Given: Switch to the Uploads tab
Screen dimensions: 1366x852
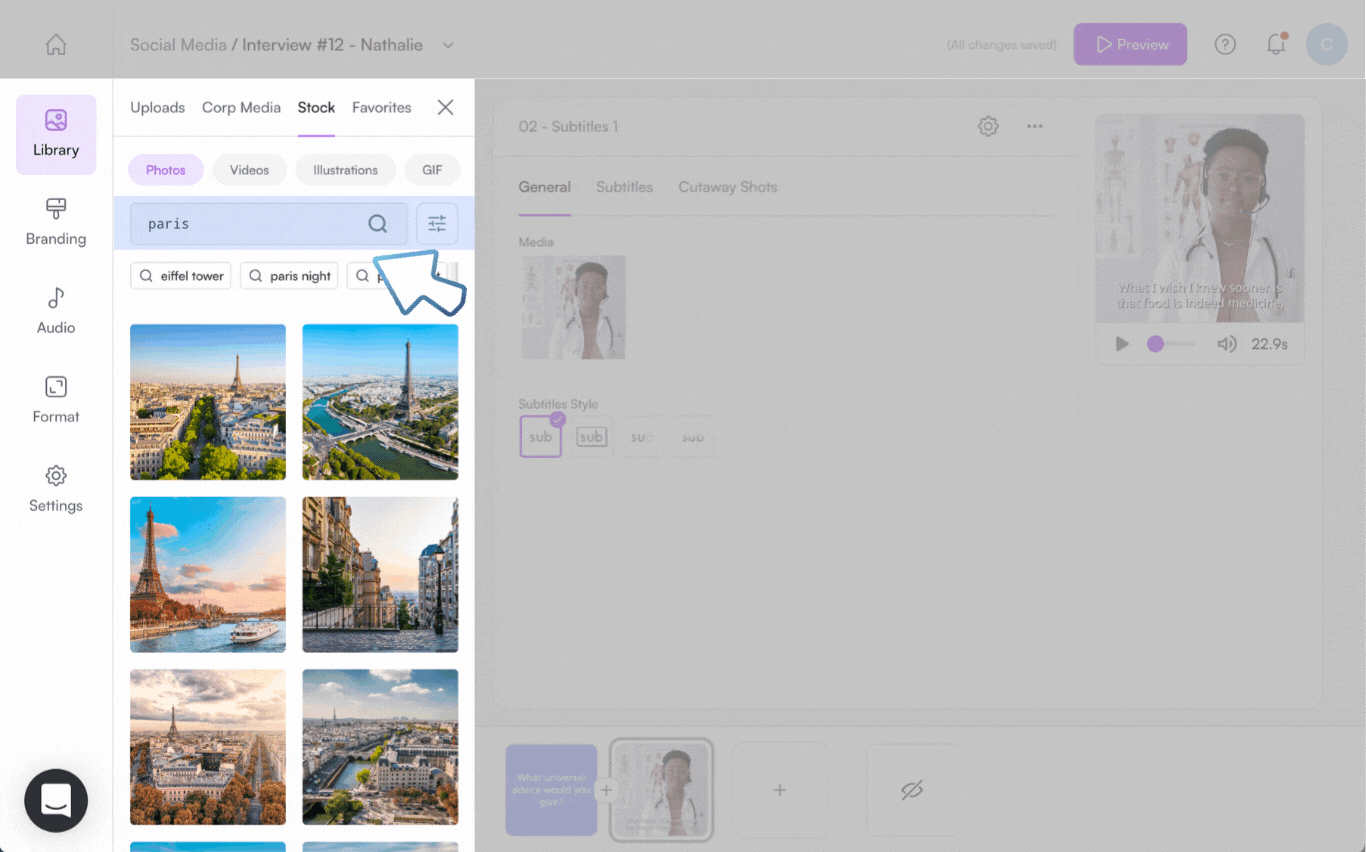Looking at the screenshot, I should click(x=158, y=107).
